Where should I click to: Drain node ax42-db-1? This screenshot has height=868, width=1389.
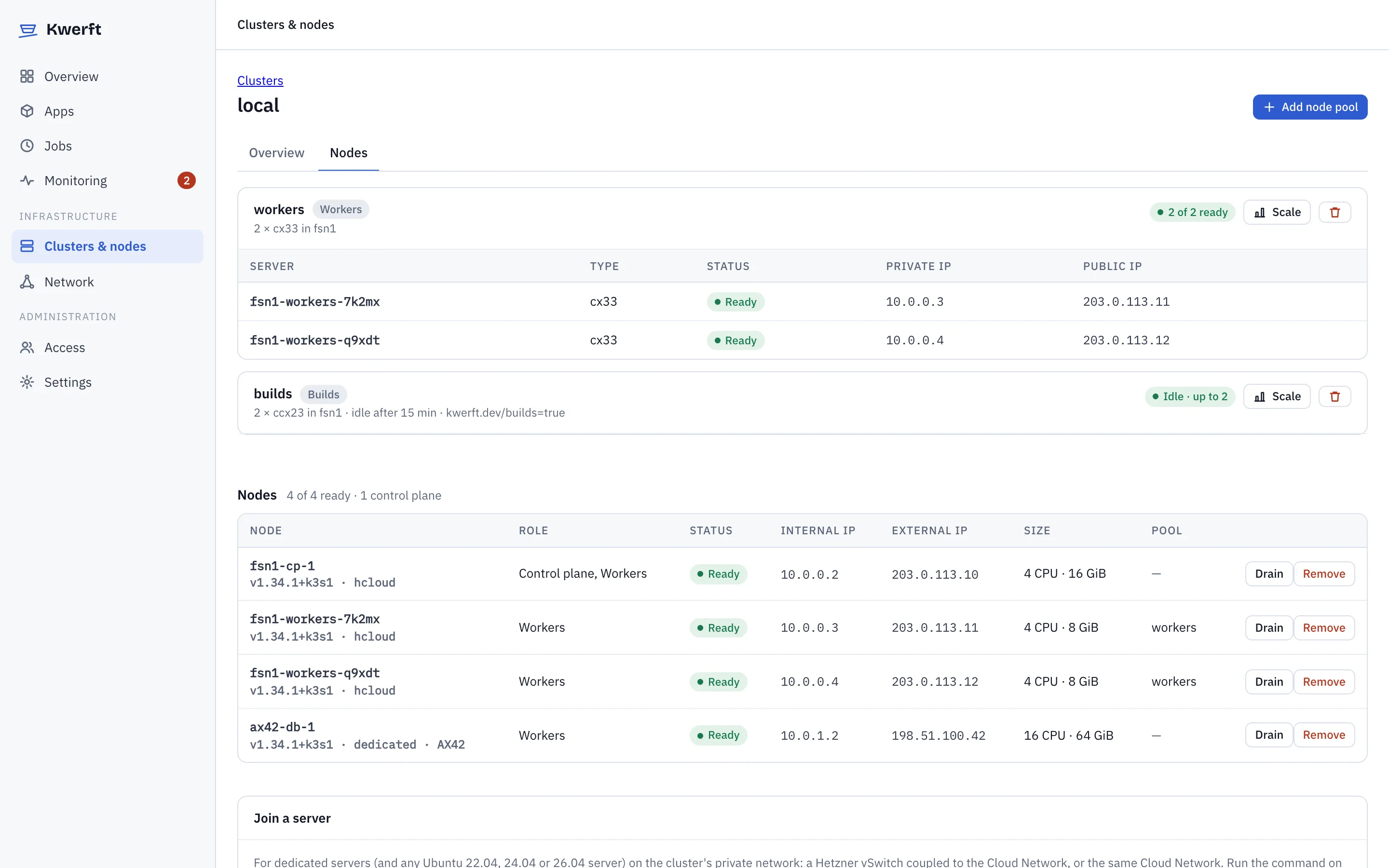click(x=1269, y=735)
